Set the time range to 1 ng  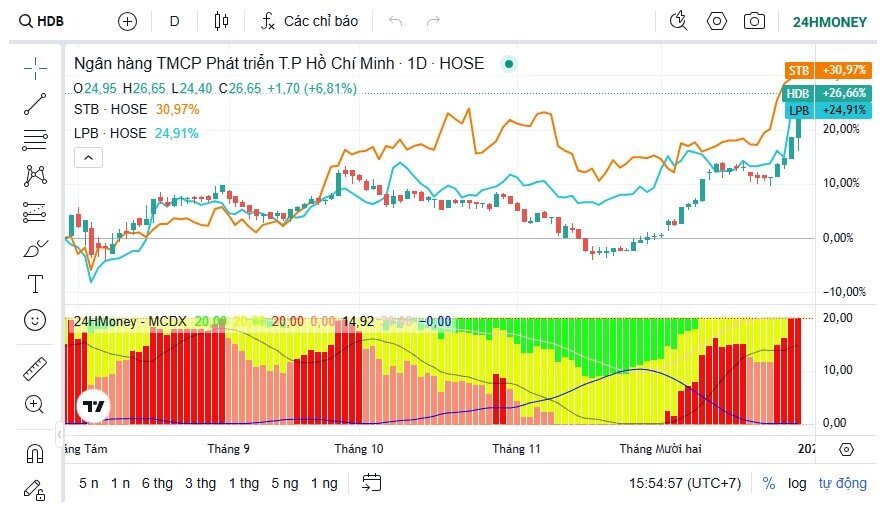[x=324, y=483]
